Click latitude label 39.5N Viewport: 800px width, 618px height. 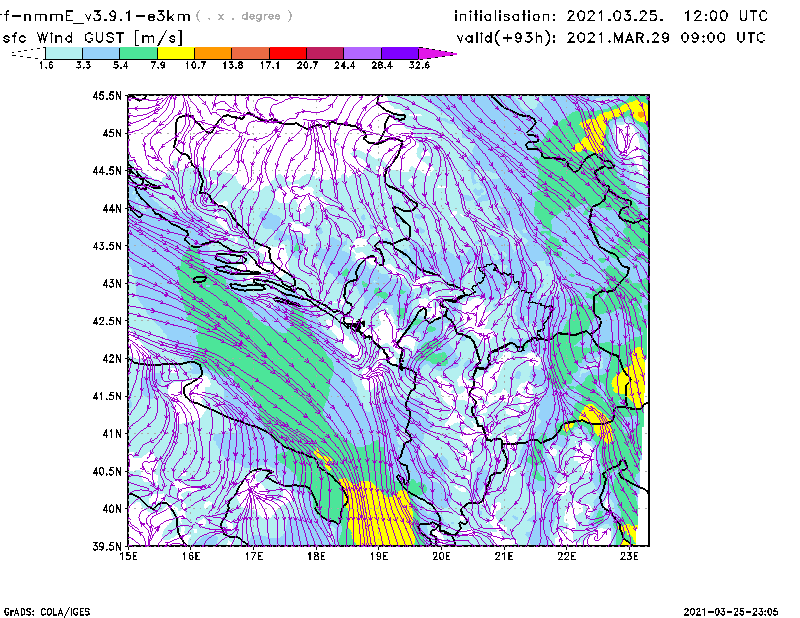tap(107, 547)
